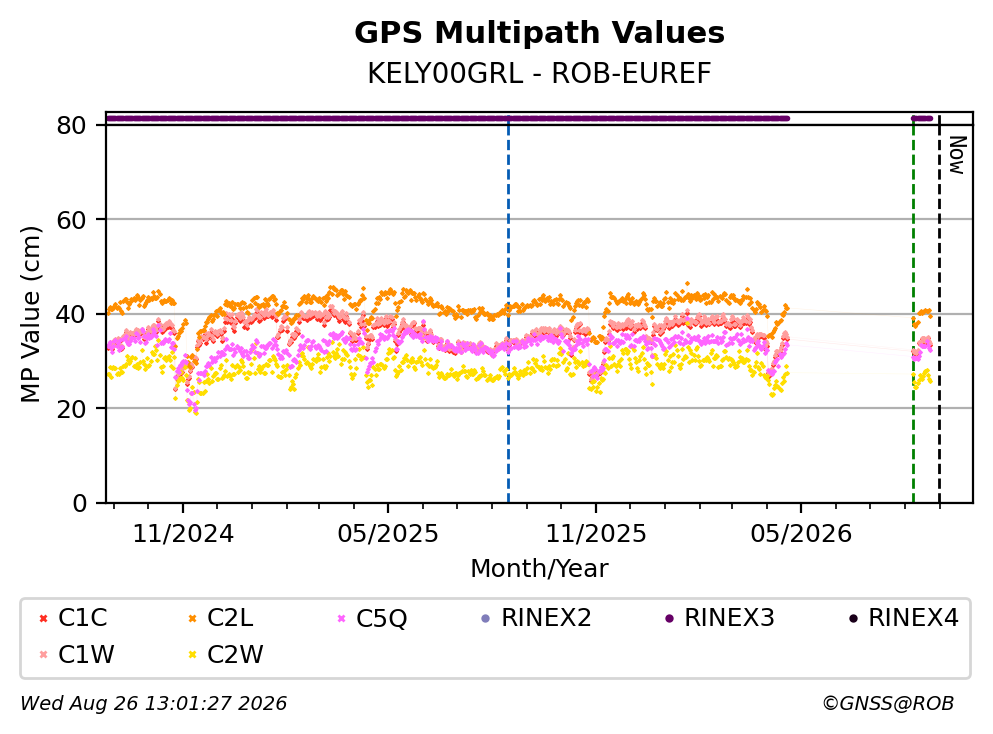Click the KELY00GRL - ROB-EUREF subtitle
This screenshot has height=734, width=993.
540,73
